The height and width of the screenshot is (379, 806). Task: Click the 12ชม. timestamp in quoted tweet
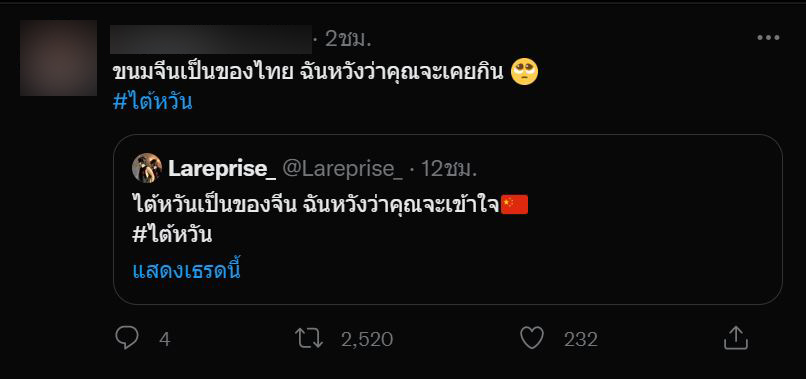pyautogui.click(x=449, y=169)
